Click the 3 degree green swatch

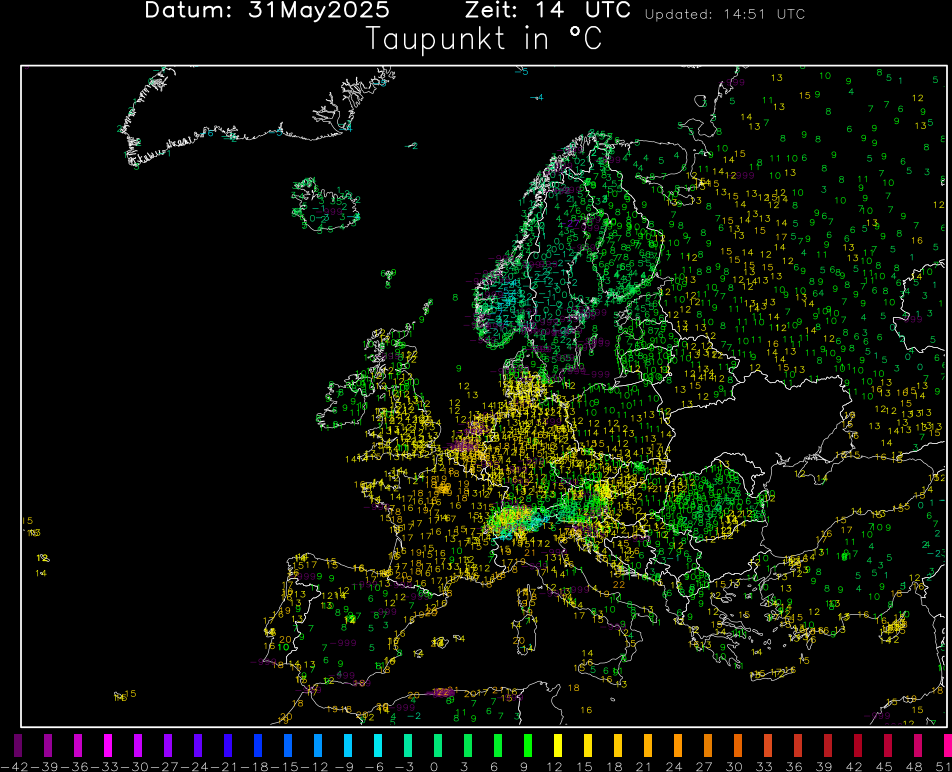(468, 745)
